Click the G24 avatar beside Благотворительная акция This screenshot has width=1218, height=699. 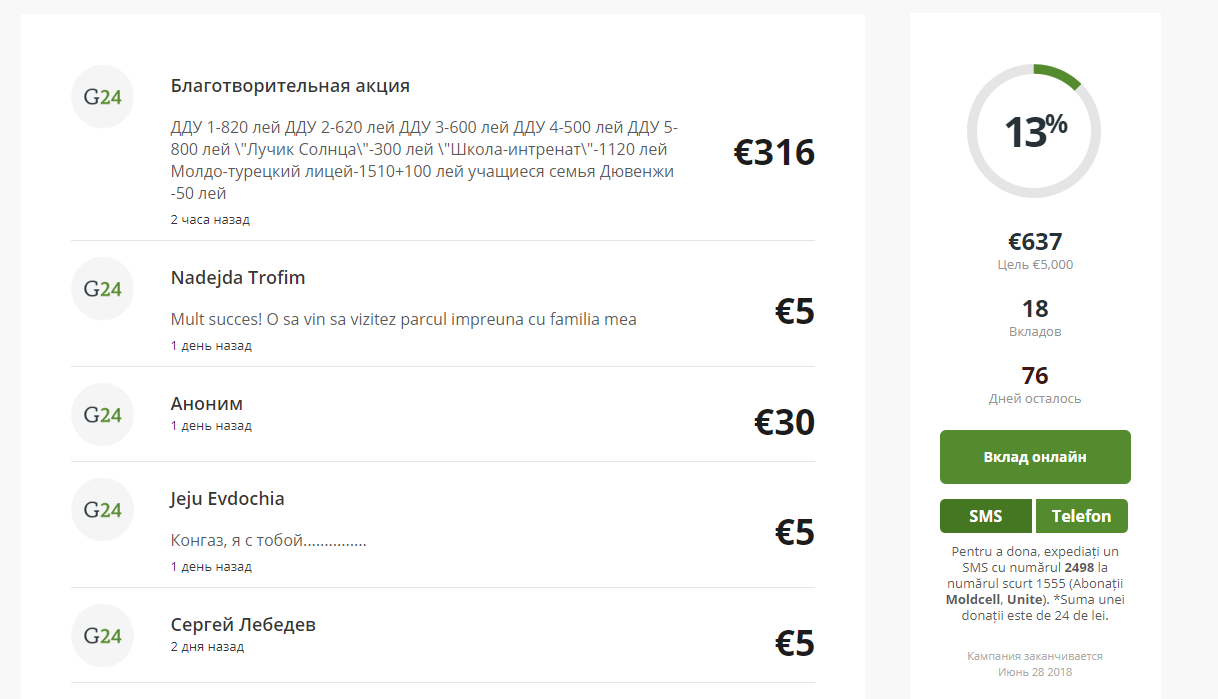coord(102,97)
